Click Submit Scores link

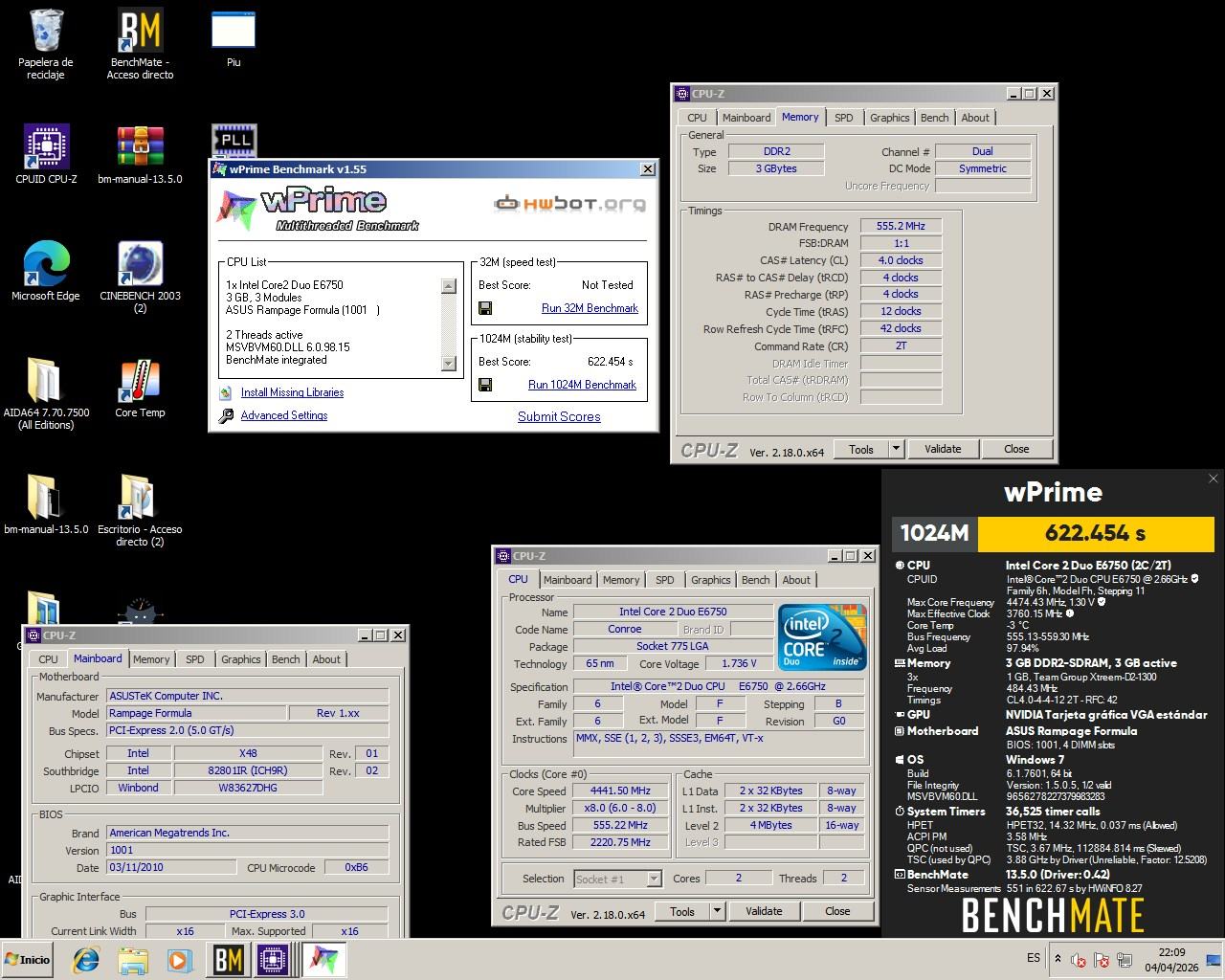coord(559,416)
